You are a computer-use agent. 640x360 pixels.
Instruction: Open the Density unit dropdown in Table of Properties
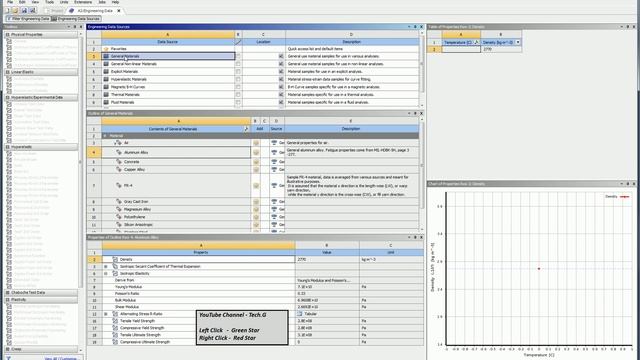[x=518, y=42]
